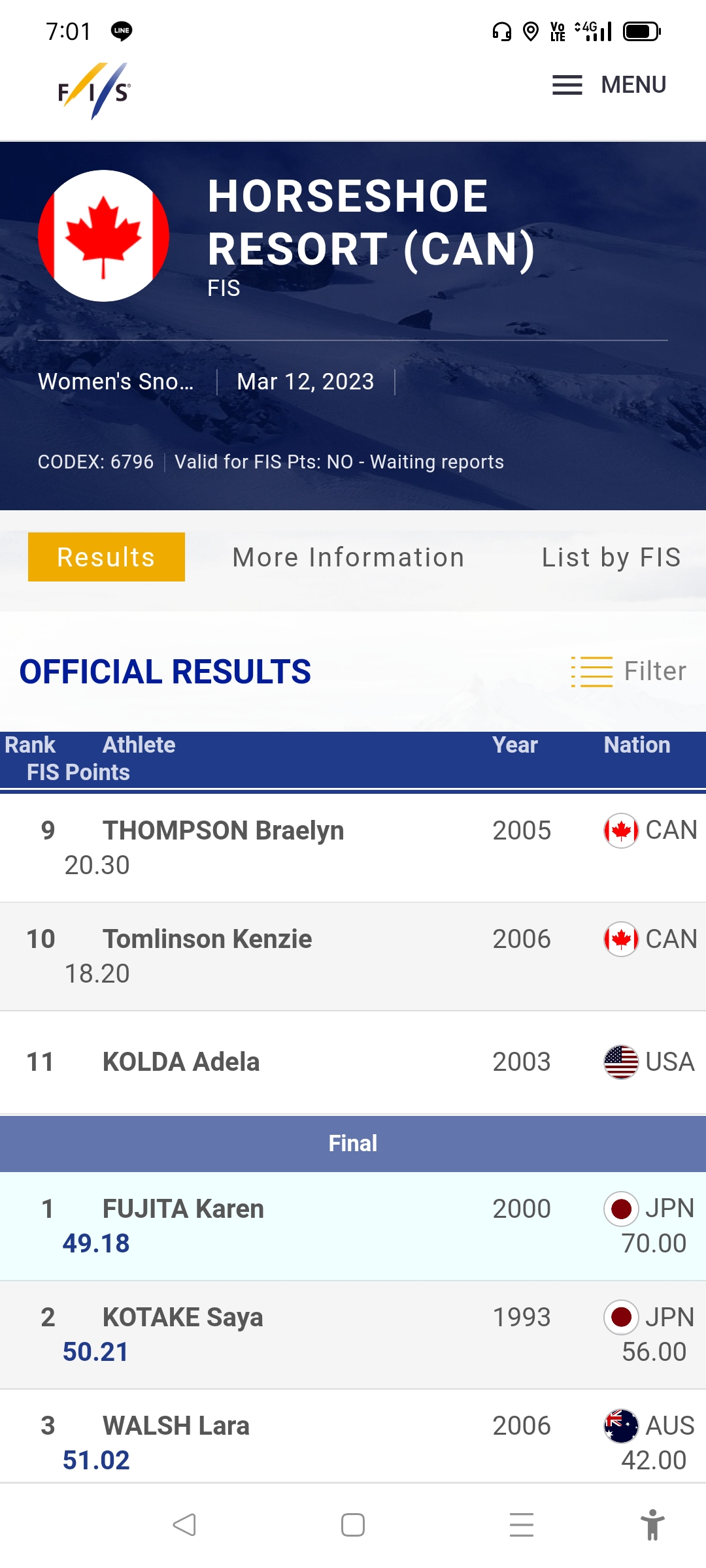Tap the FIS logo
The image size is (706, 1568).
coord(94,91)
